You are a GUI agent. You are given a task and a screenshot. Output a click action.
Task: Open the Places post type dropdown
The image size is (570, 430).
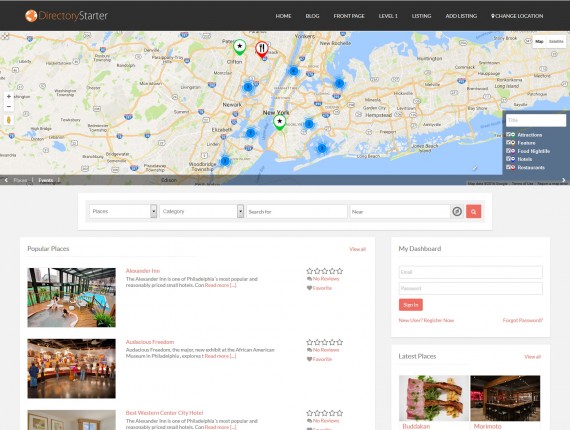pos(123,211)
